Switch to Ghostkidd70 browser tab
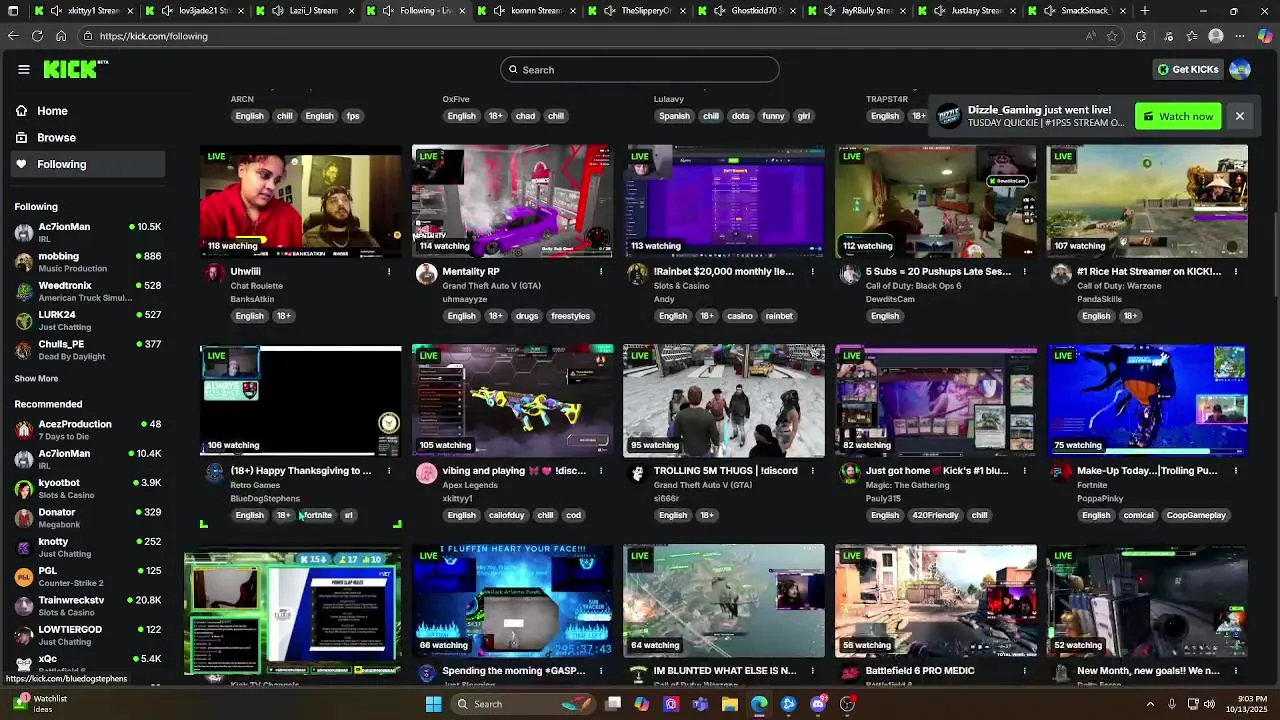This screenshot has height=720, width=1280. [x=747, y=11]
